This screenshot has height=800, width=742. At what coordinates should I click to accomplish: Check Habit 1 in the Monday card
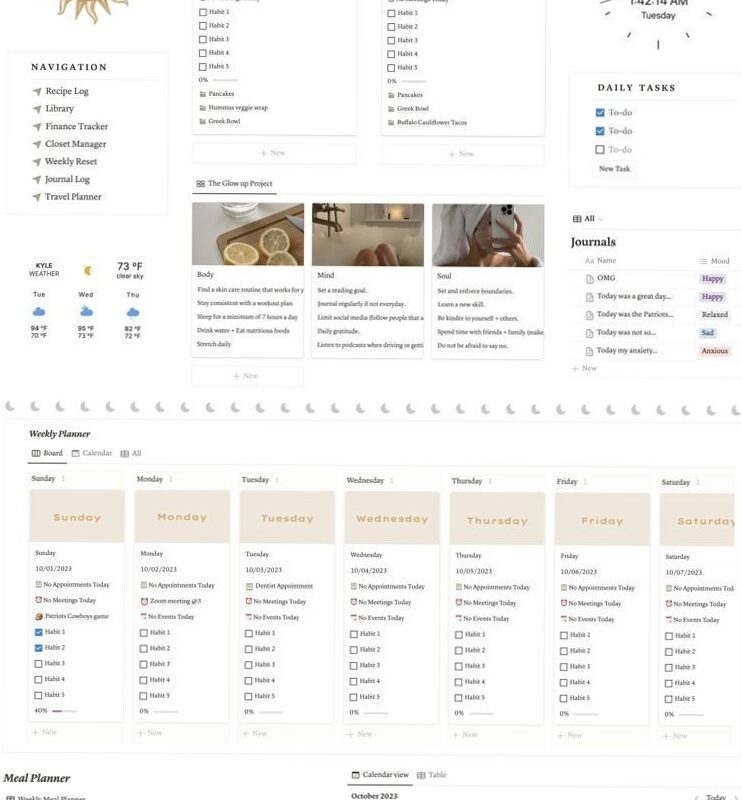(x=143, y=632)
